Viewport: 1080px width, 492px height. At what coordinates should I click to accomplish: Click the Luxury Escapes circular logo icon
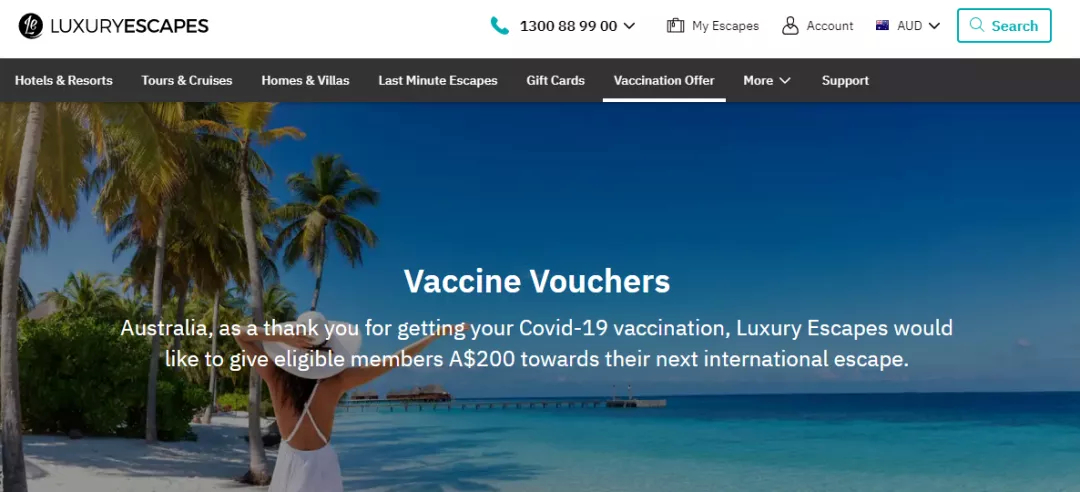(x=30, y=25)
